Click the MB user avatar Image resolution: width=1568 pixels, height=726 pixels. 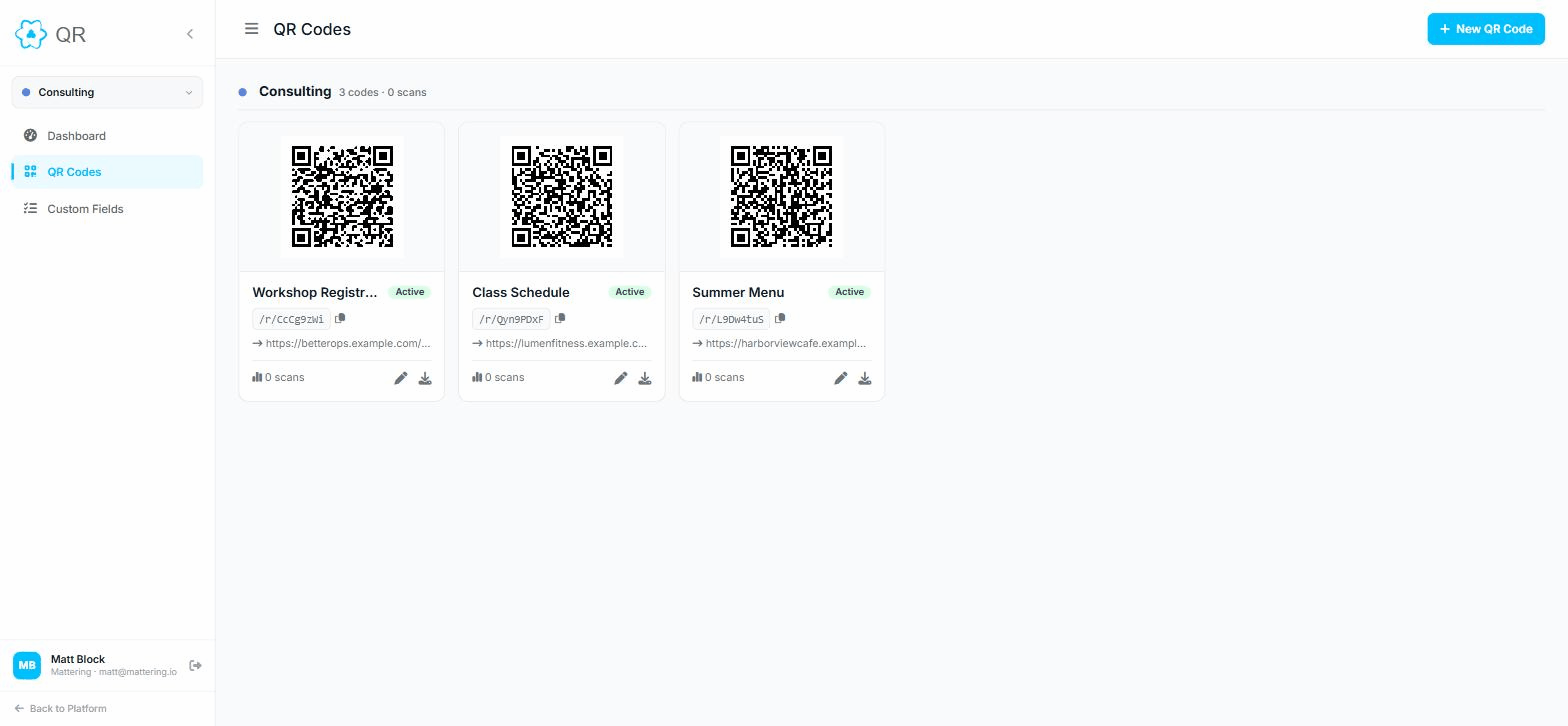click(x=27, y=665)
